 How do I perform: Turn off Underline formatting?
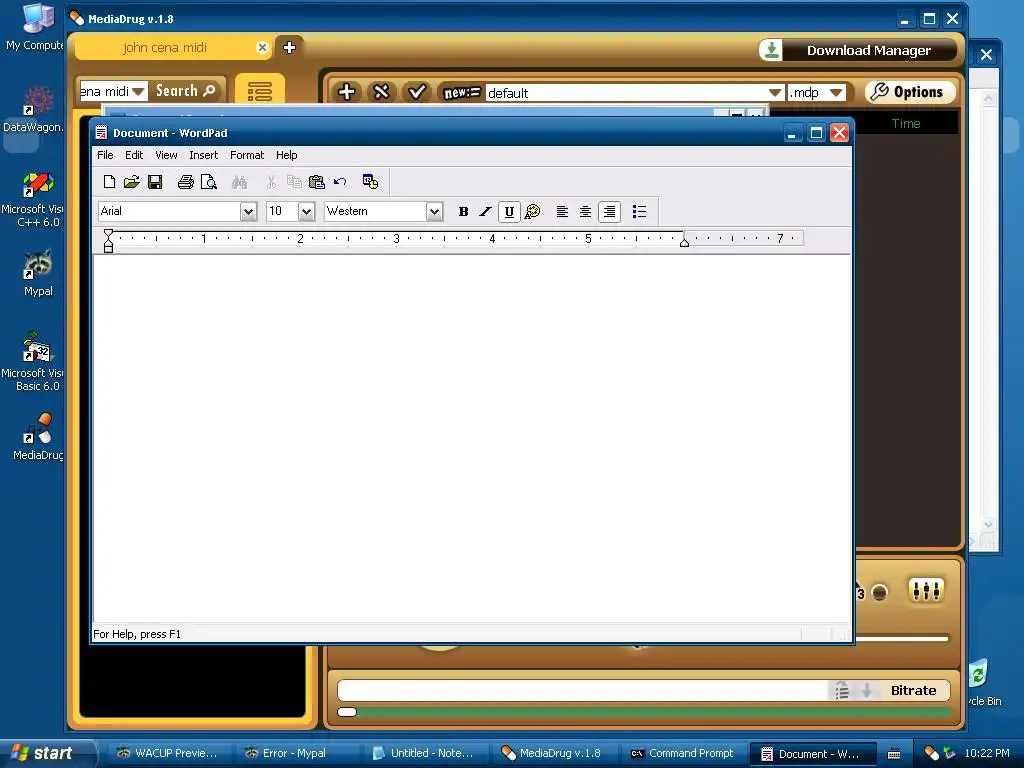tap(509, 212)
